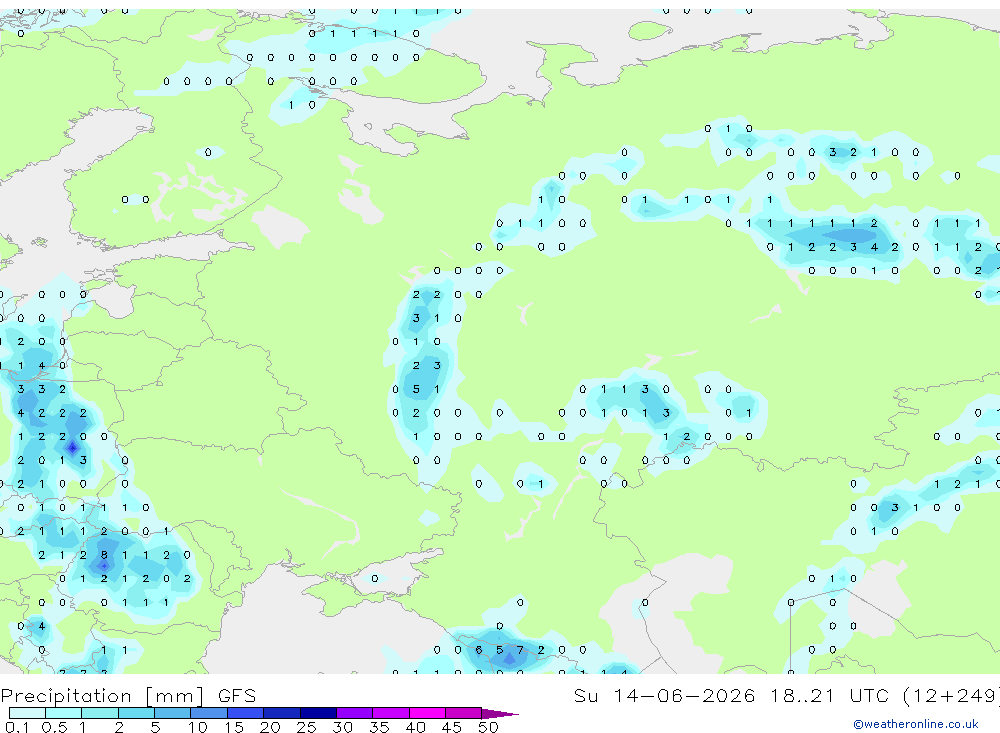Click the legend label 40
The width and height of the screenshot is (1000, 733).
415,727
